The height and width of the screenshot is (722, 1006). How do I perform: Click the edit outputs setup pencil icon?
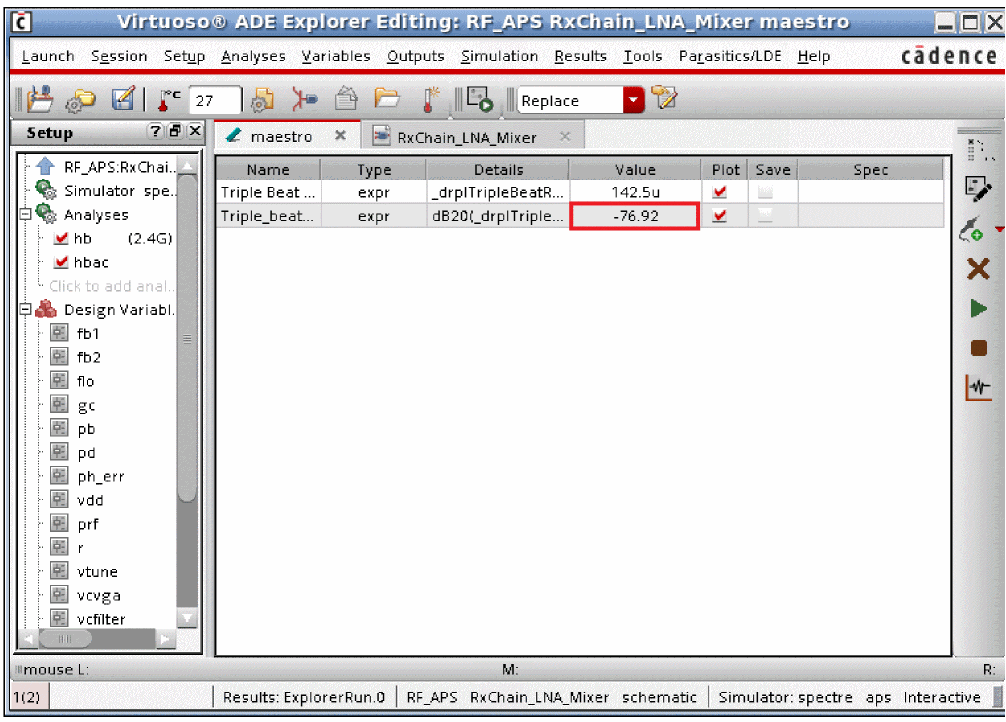978,189
